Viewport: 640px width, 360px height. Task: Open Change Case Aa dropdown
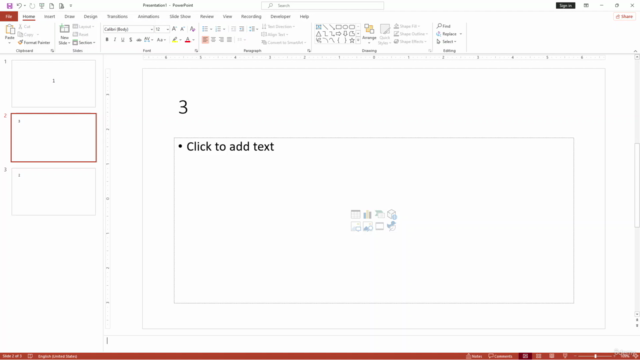(x=161, y=40)
